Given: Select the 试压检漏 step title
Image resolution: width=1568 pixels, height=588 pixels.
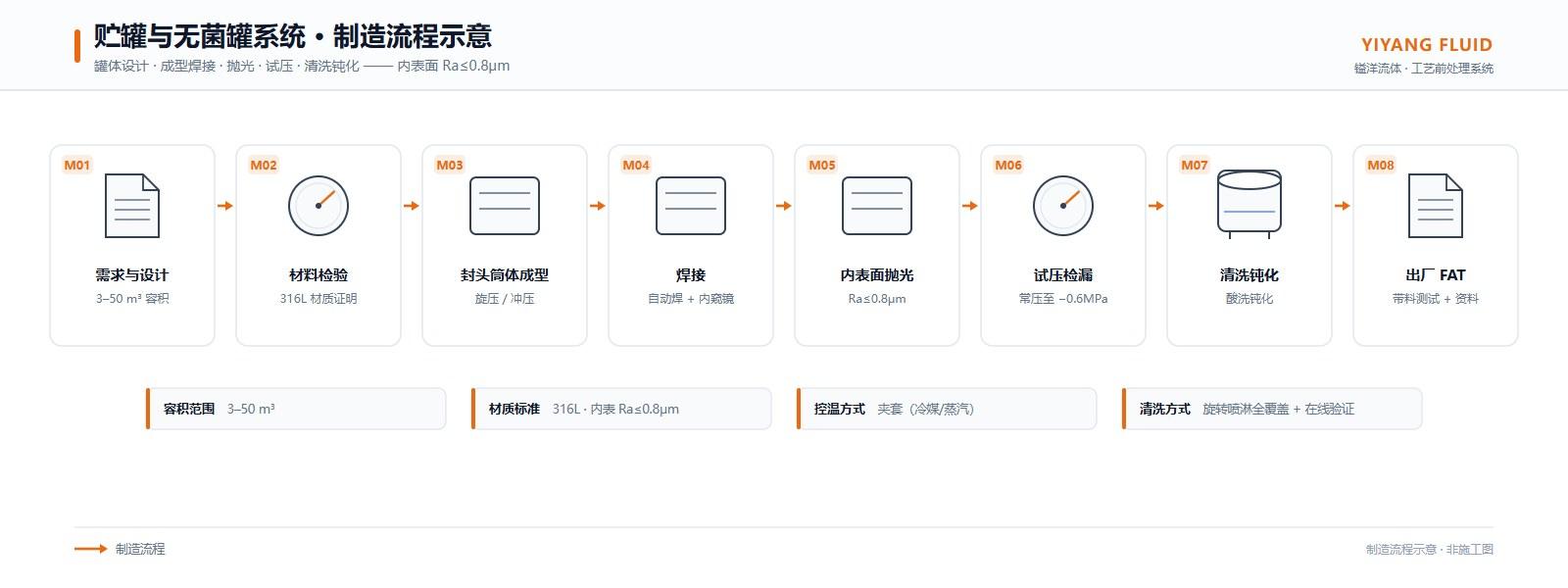Looking at the screenshot, I should coord(1063,275).
